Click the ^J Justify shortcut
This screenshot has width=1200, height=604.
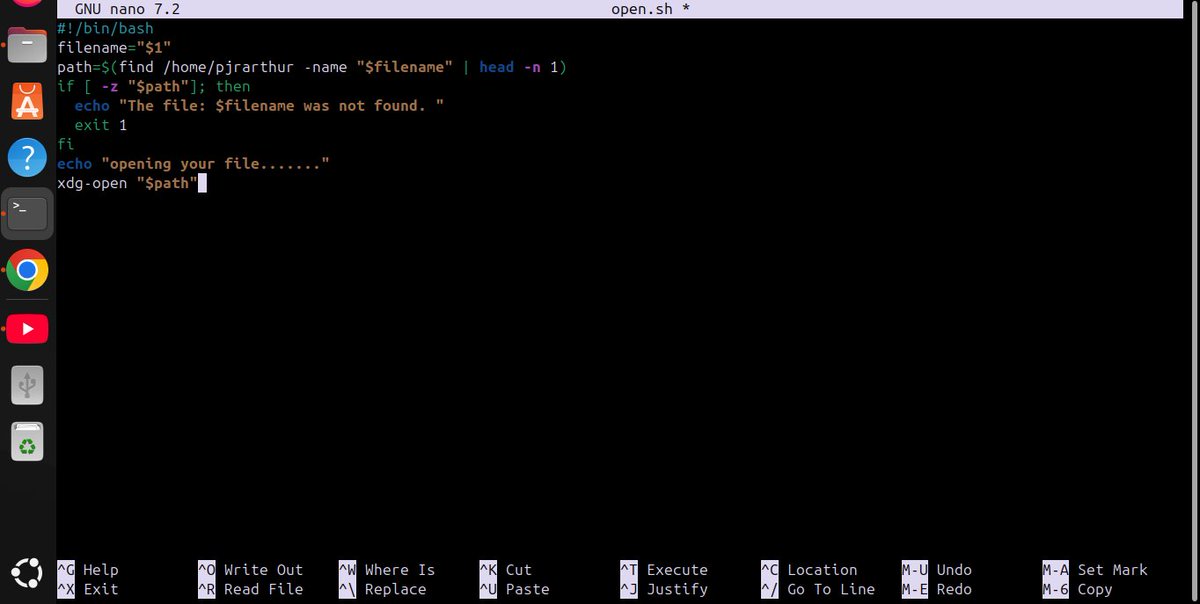coord(664,589)
